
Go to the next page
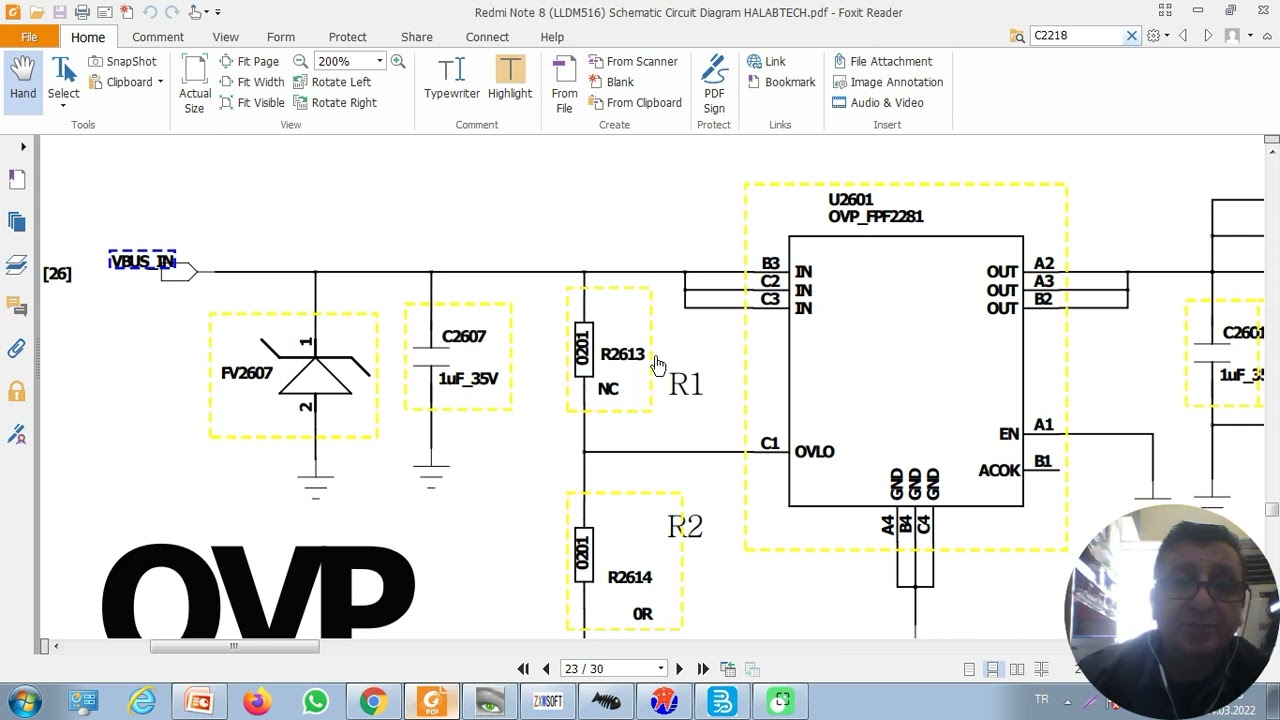pos(679,669)
